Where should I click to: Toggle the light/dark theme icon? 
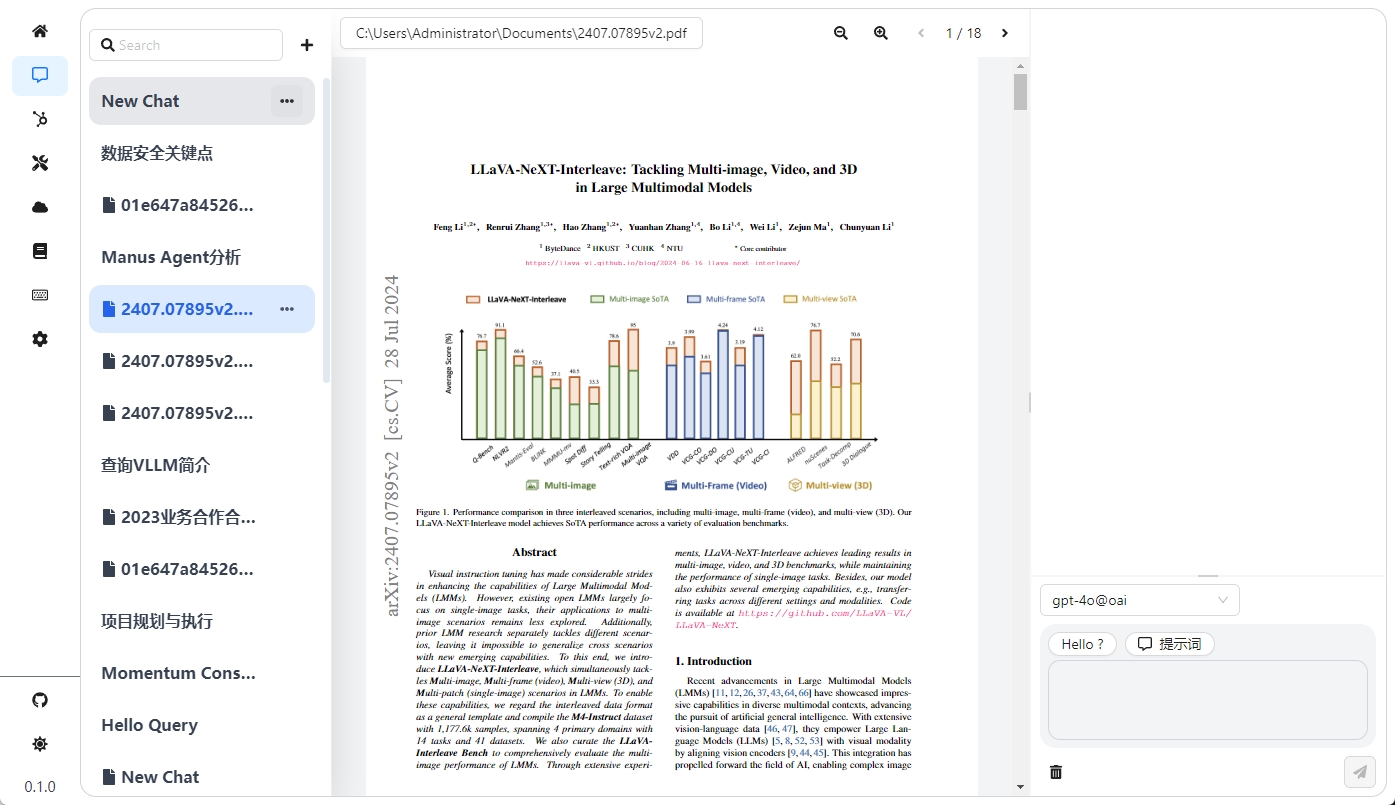click(40, 744)
